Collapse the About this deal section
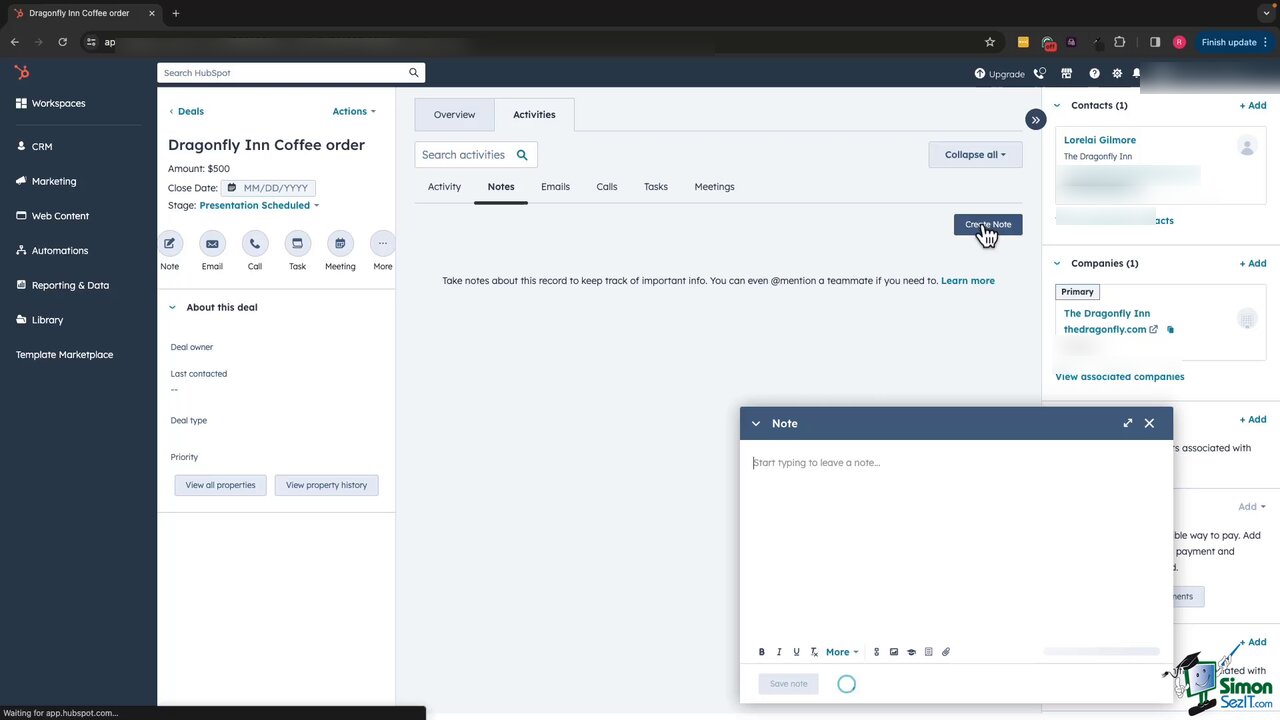The width and height of the screenshot is (1280, 720). (172, 308)
